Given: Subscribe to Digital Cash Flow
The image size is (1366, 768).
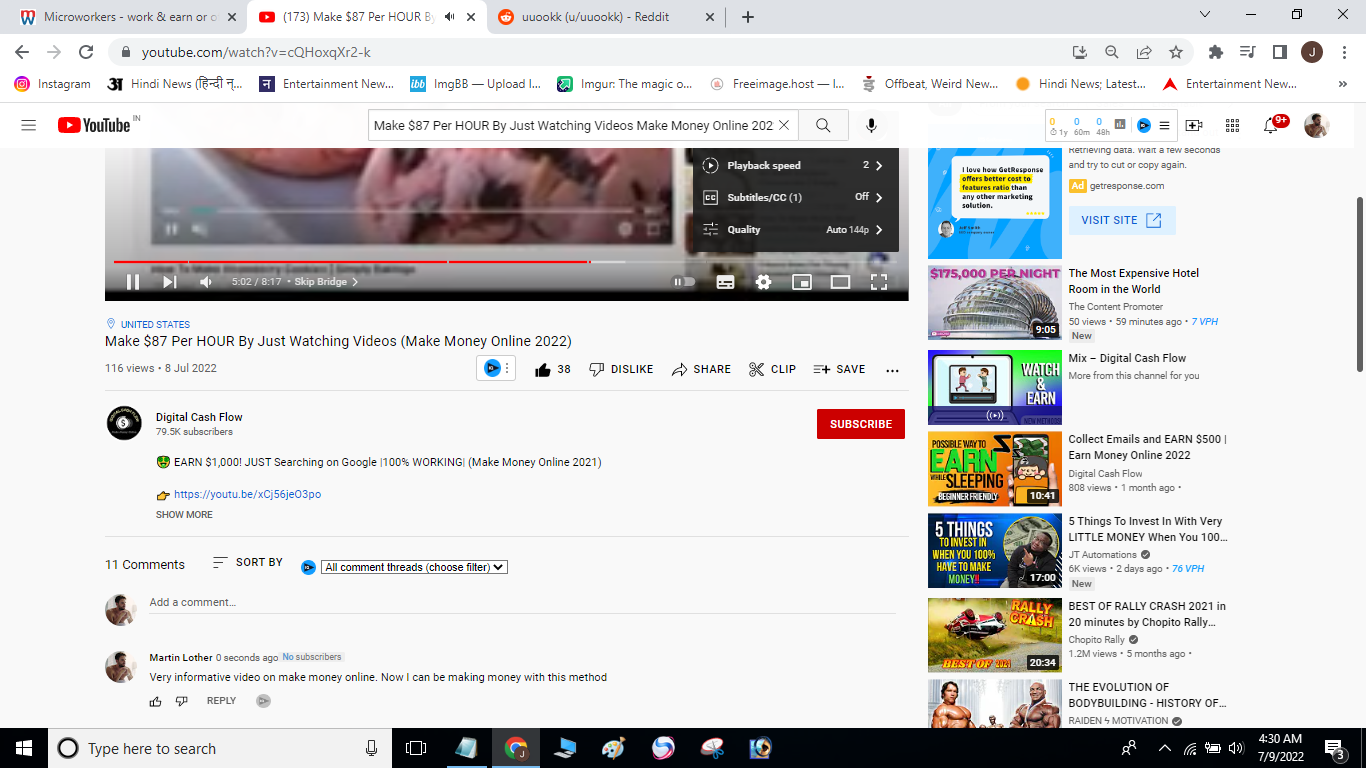Looking at the screenshot, I should point(860,424).
